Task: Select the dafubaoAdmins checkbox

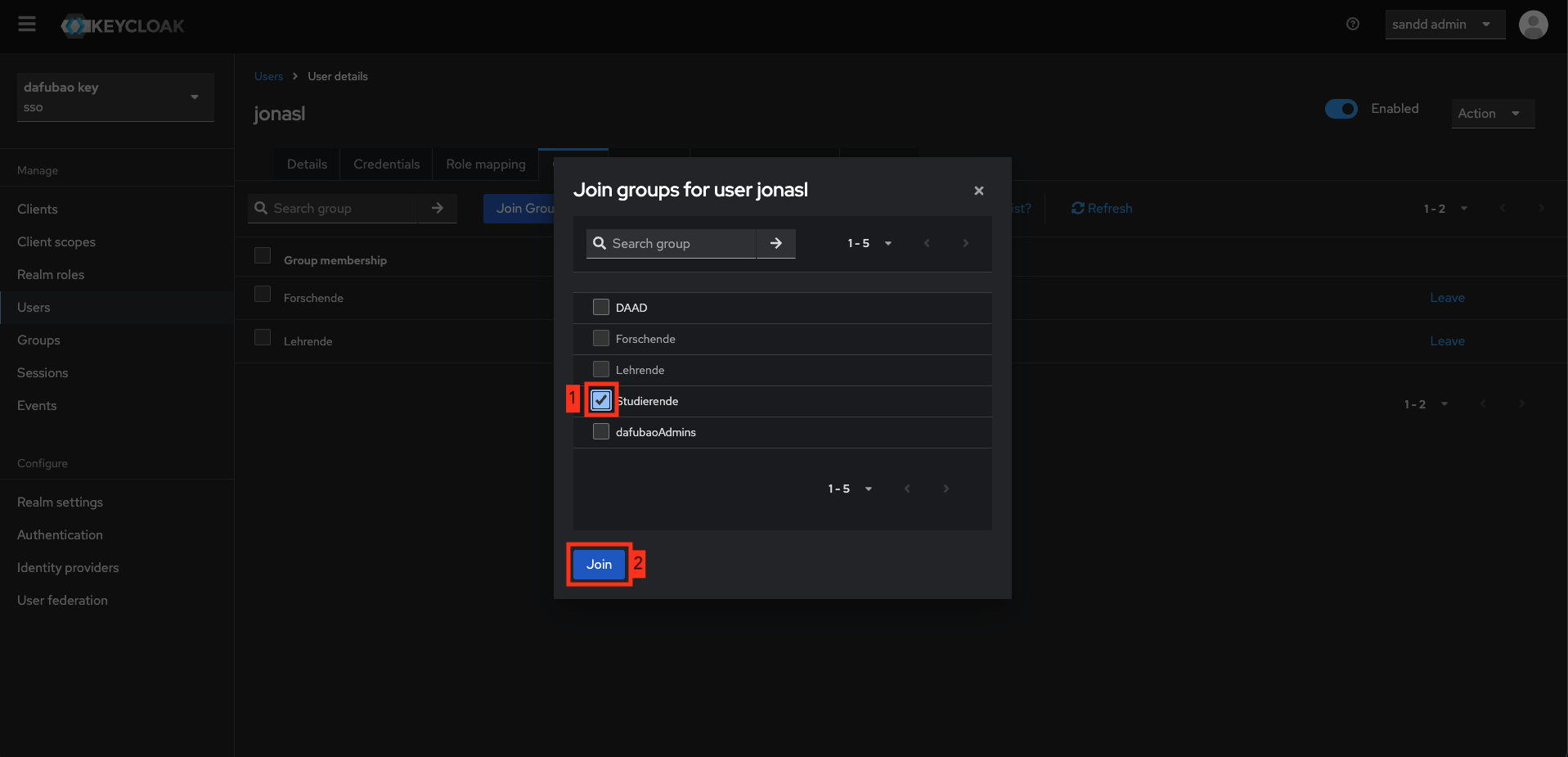Action: [601, 431]
